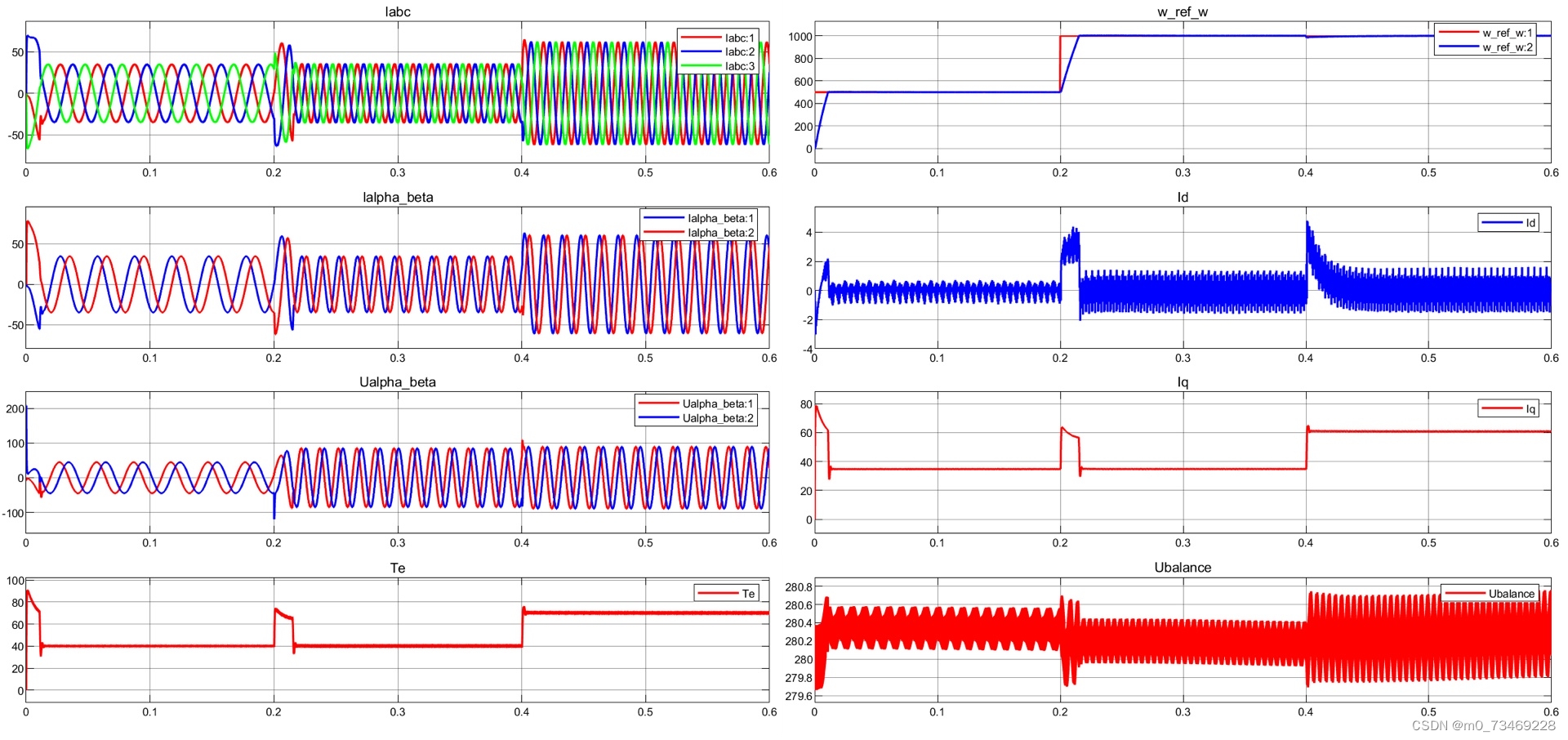Toggle the Iabc:3 legend entry
The width and height of the screenshot is (1568, 740).
pos(740,66)
